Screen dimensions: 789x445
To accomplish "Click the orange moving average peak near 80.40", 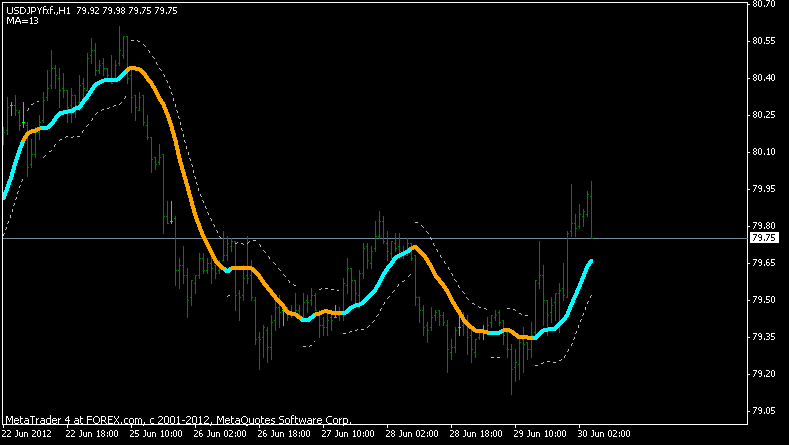I will 135,68.
